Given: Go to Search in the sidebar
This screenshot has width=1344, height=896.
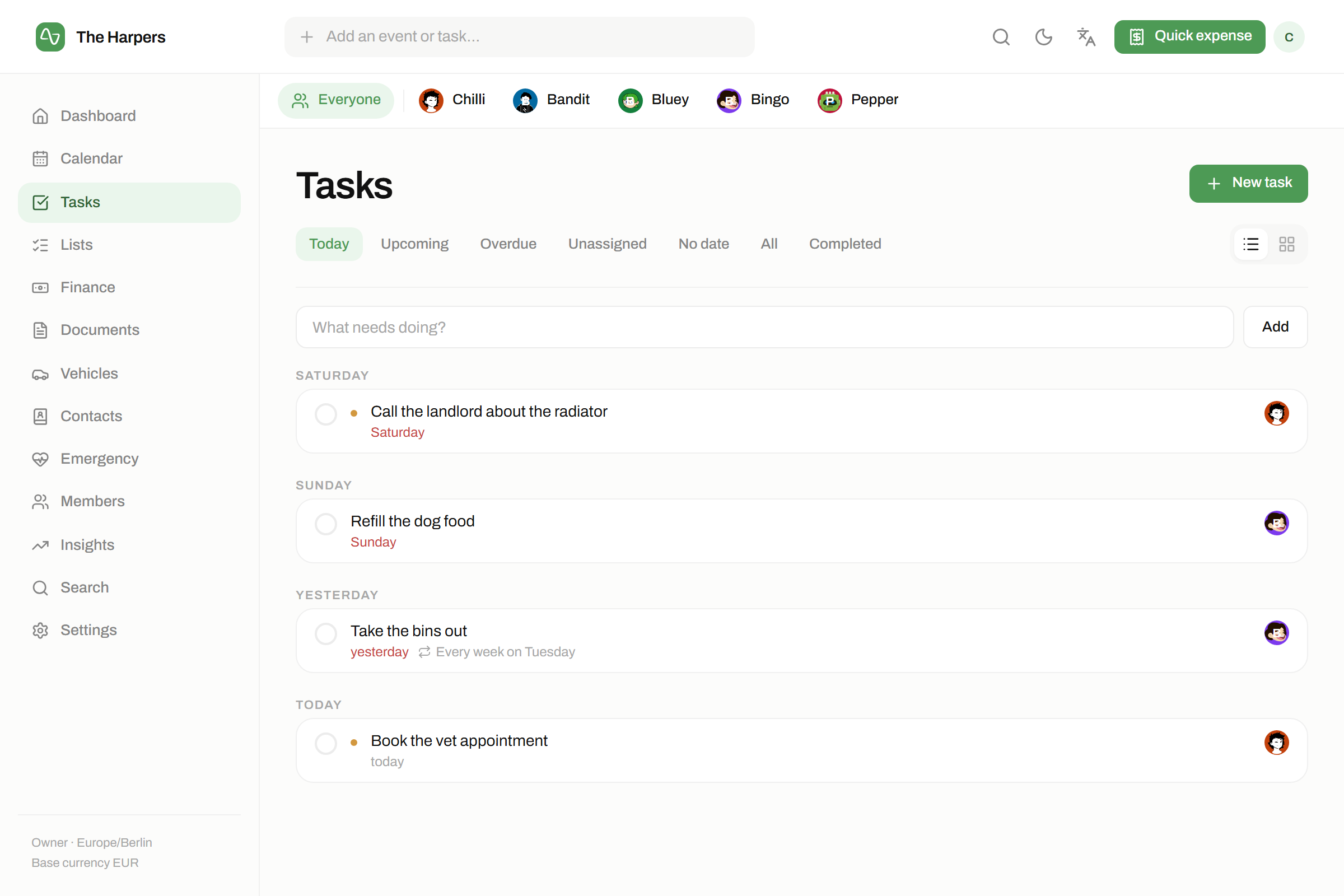Looking at the screenshot, I should 129,587.
